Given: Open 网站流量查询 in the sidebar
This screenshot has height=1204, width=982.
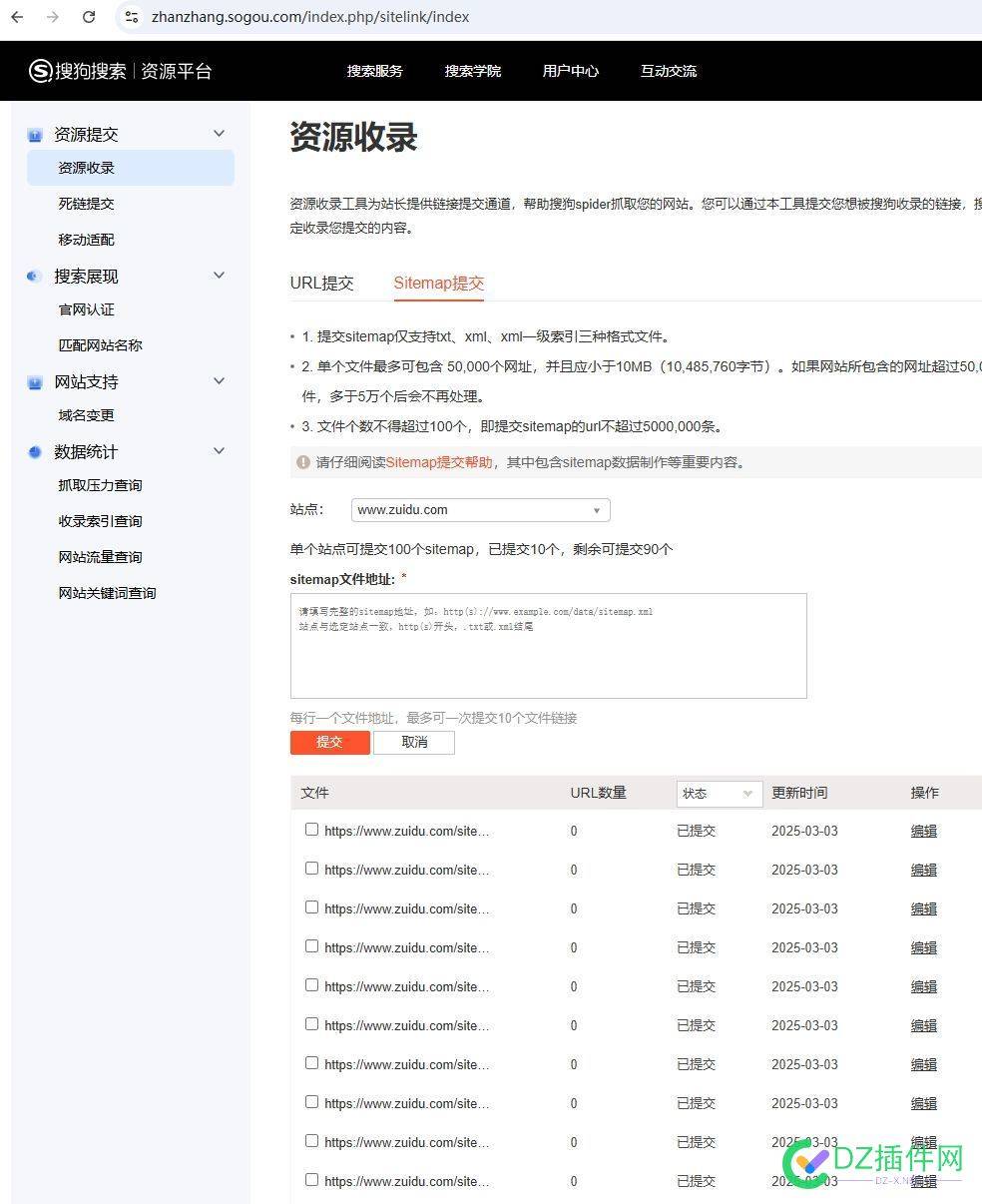Looking at the screenshot, I should click(x=101, y=557).
